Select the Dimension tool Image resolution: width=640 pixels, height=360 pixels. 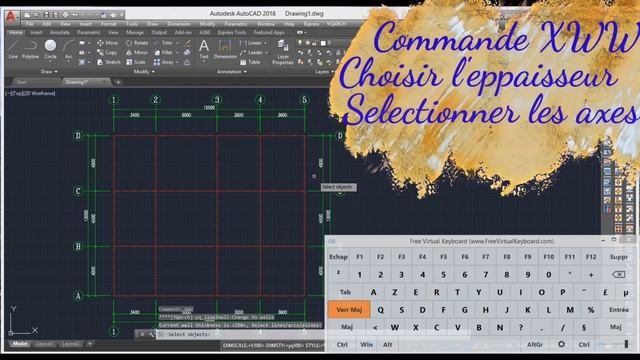[225, 49]
